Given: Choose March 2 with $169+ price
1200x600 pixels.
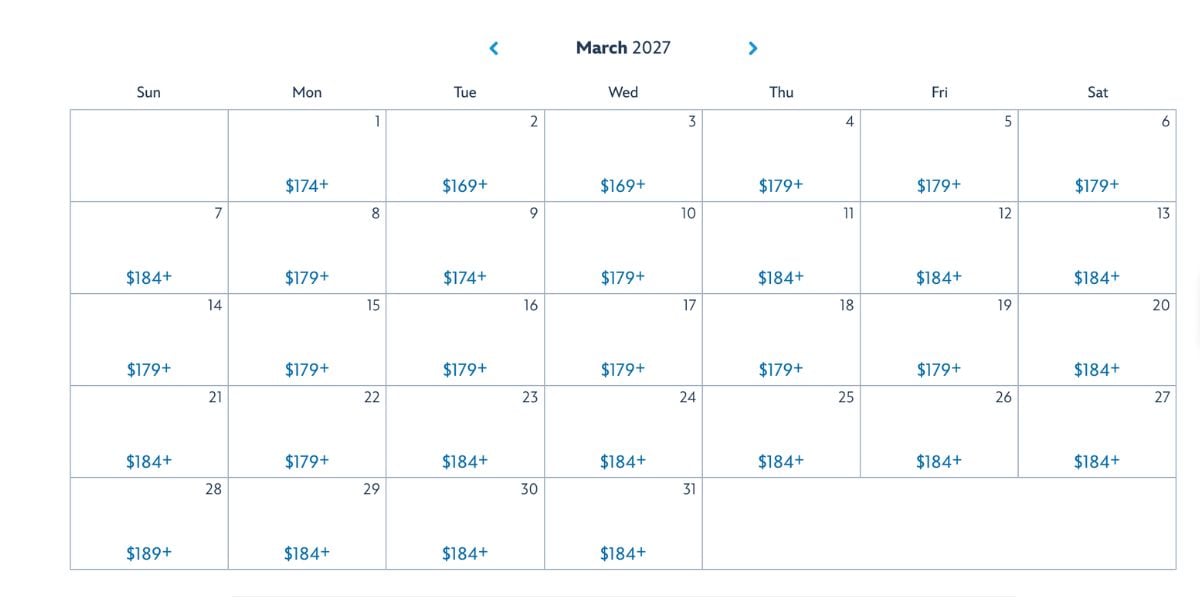Looking at the screenshot, I should [x=465, y=157].
